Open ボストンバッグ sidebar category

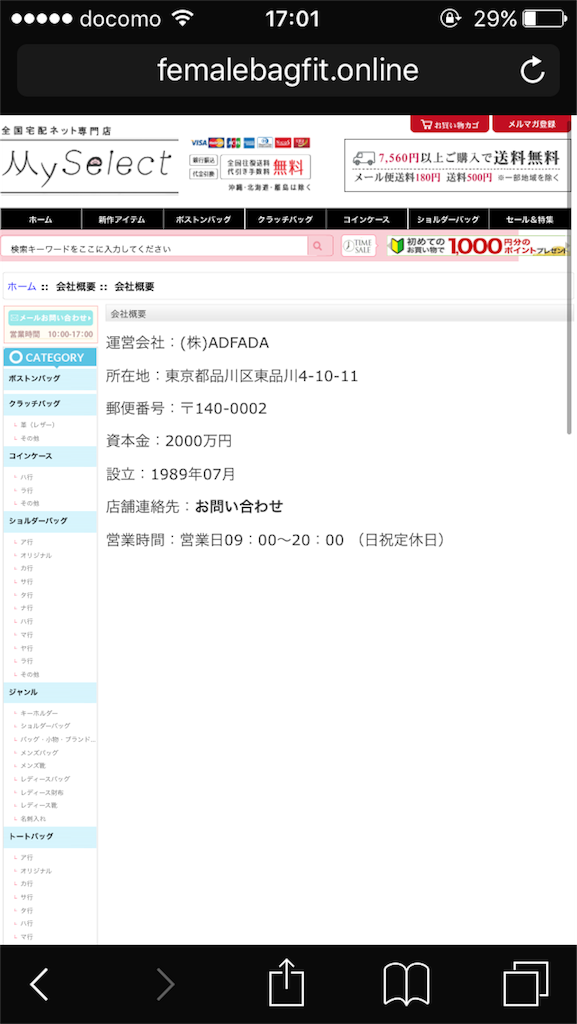[x=50, y=378]
